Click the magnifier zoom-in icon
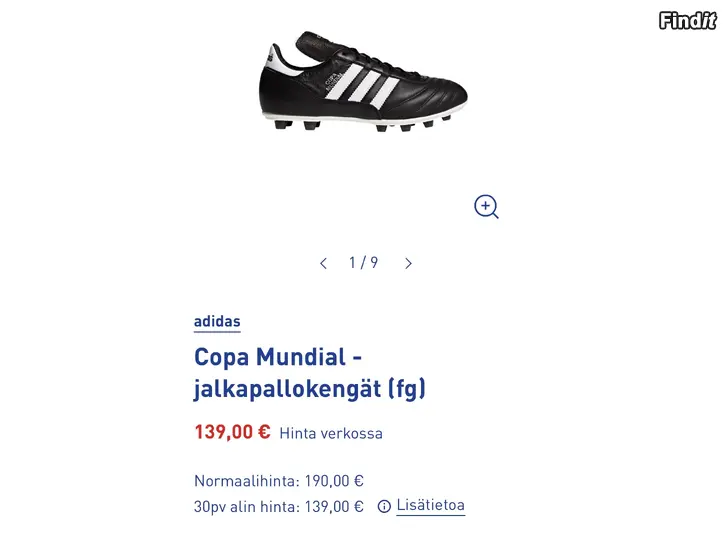Screen dimensions: 728x546 pos(486,207)
